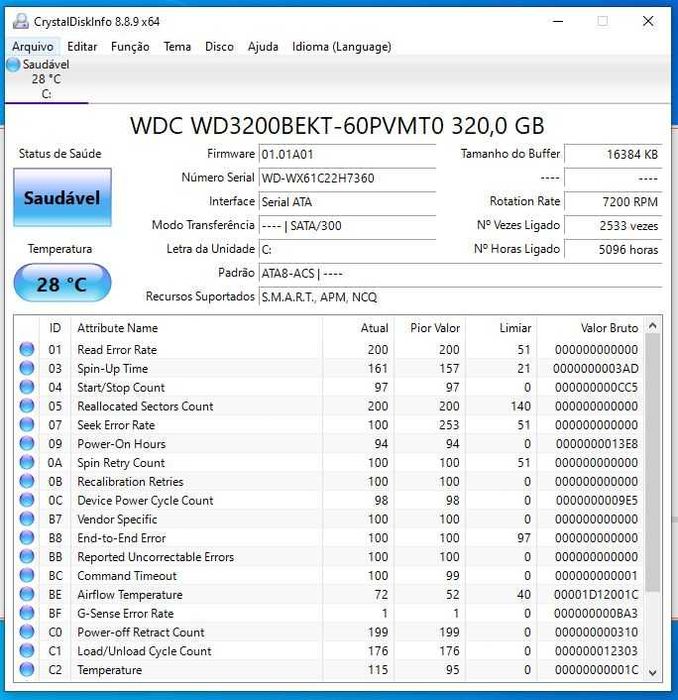
Task: Click status orb for Command Timeout
Action: point(27,575)
